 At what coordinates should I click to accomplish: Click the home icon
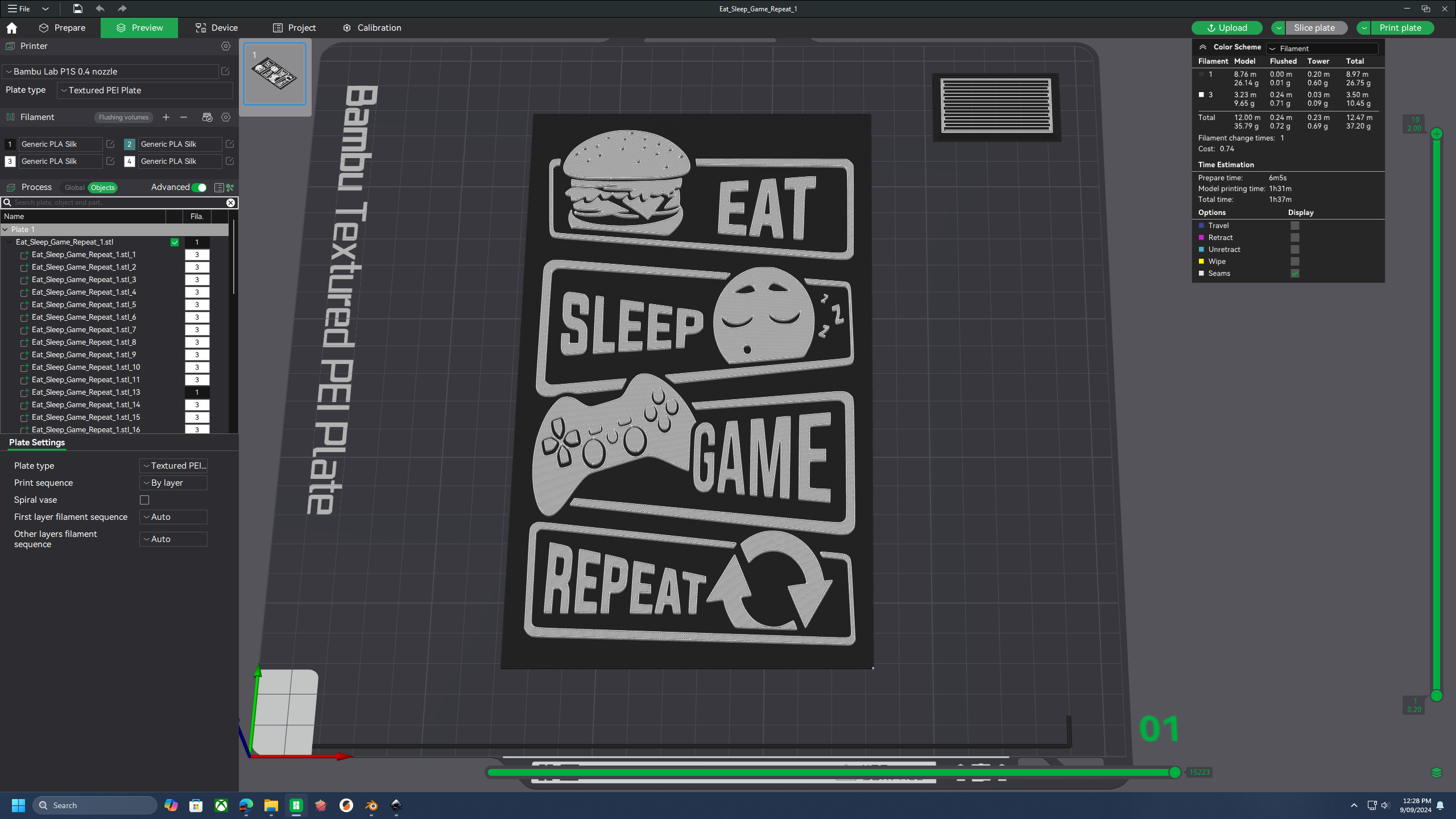click(12, 28)
